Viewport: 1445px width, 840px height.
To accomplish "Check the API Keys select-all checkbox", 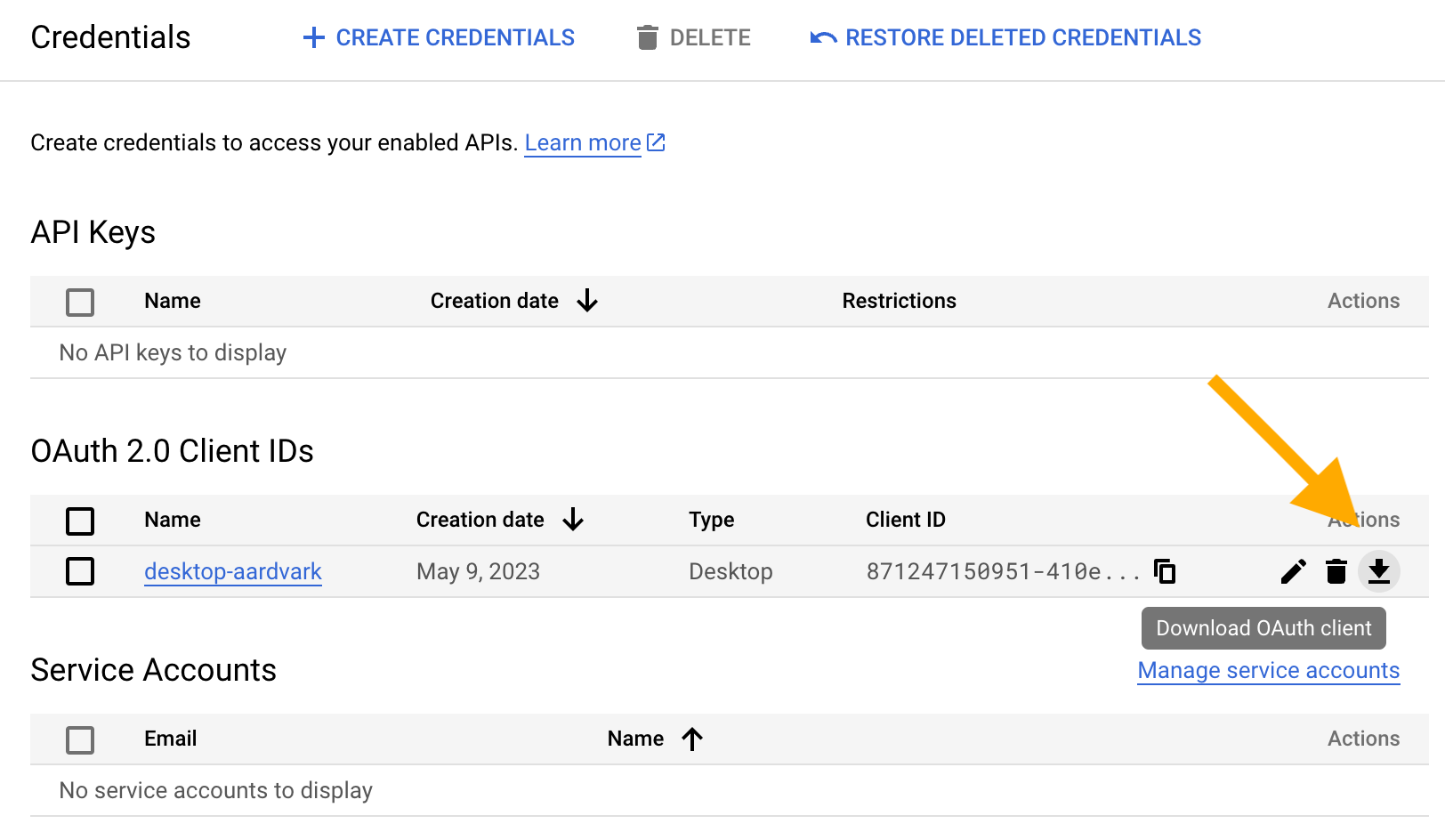I will [80, 302].
